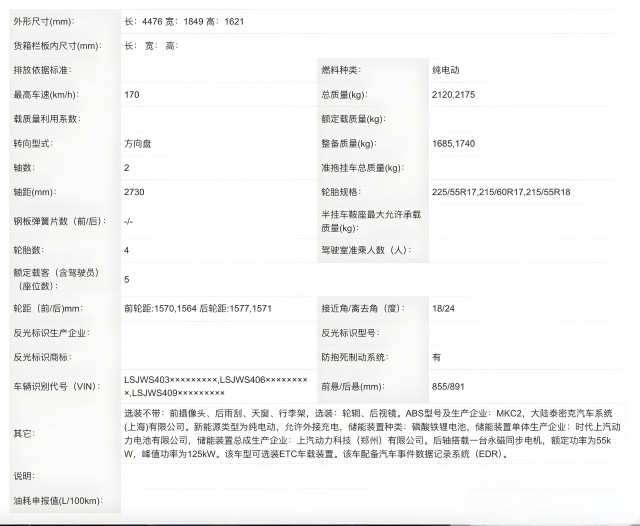Click the 排放依据标准 label
The width and height of the screenshot is (640, 526).
coord(42,70)
